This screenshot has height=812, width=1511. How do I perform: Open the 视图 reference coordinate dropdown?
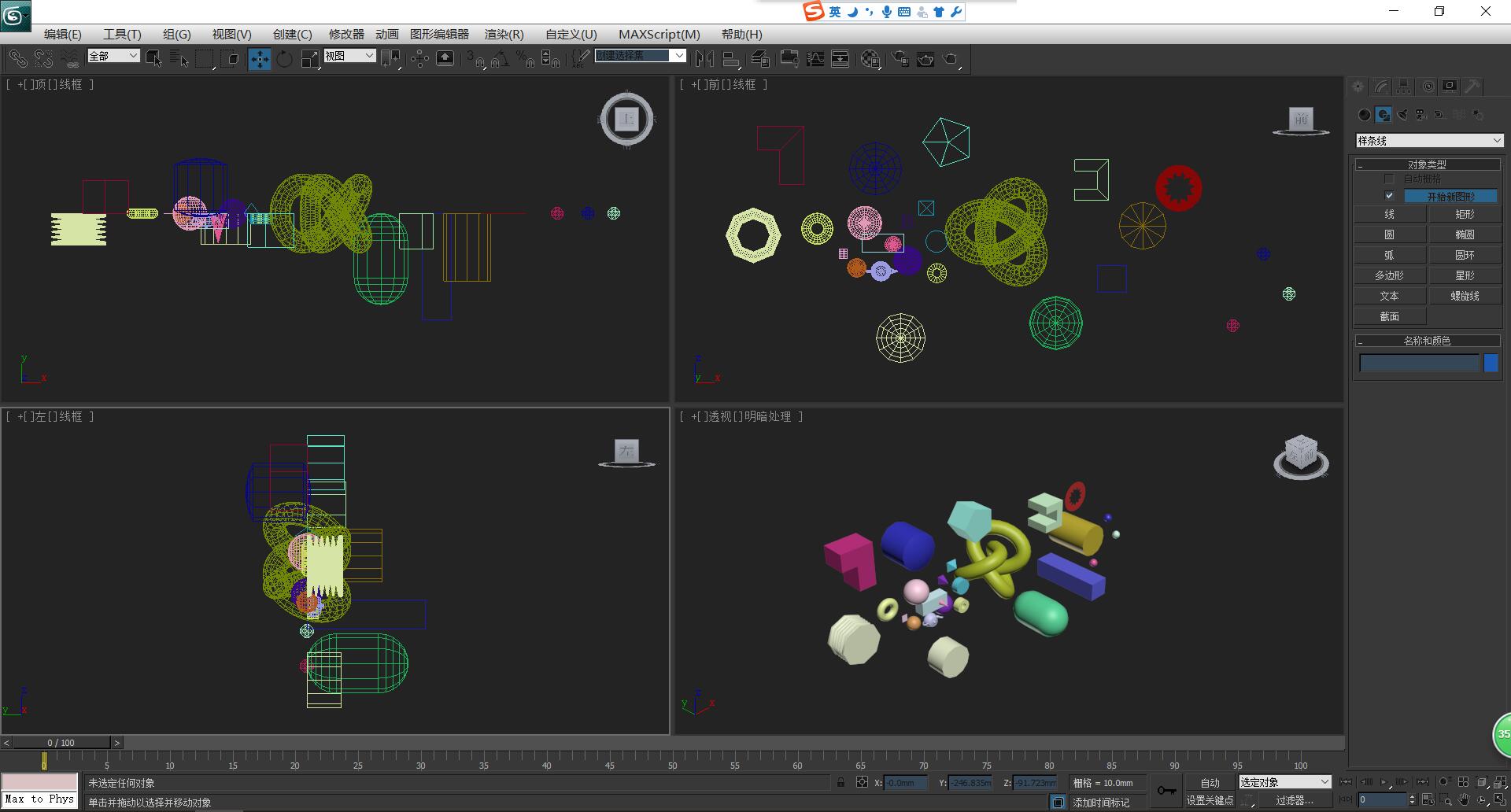[349, 56]
